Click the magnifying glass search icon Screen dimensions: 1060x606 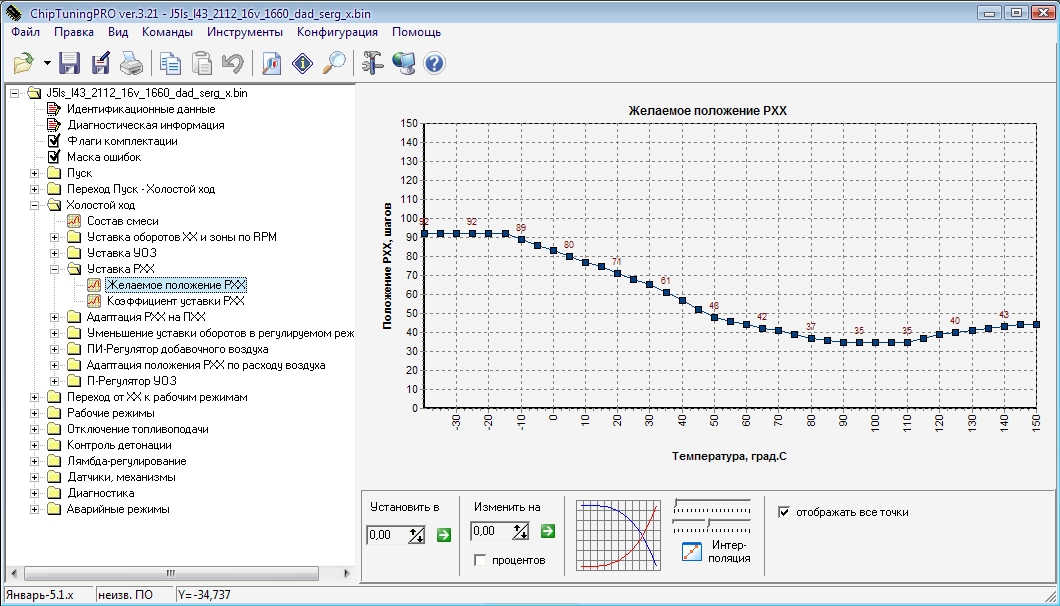[x=333, y=63]
